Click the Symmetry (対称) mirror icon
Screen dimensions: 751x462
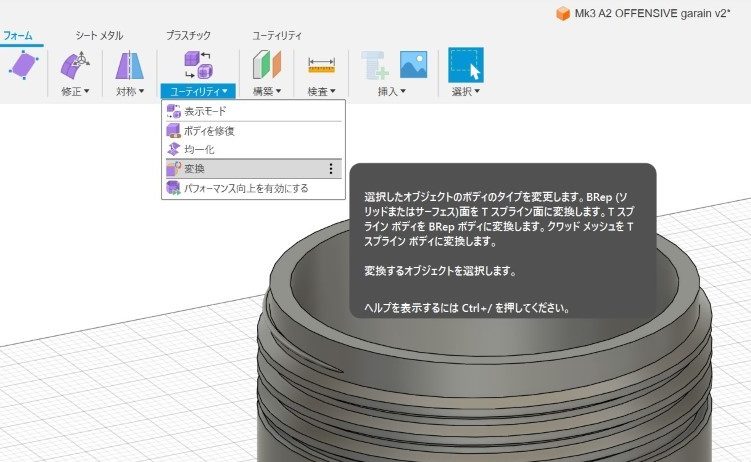point(130,66)
